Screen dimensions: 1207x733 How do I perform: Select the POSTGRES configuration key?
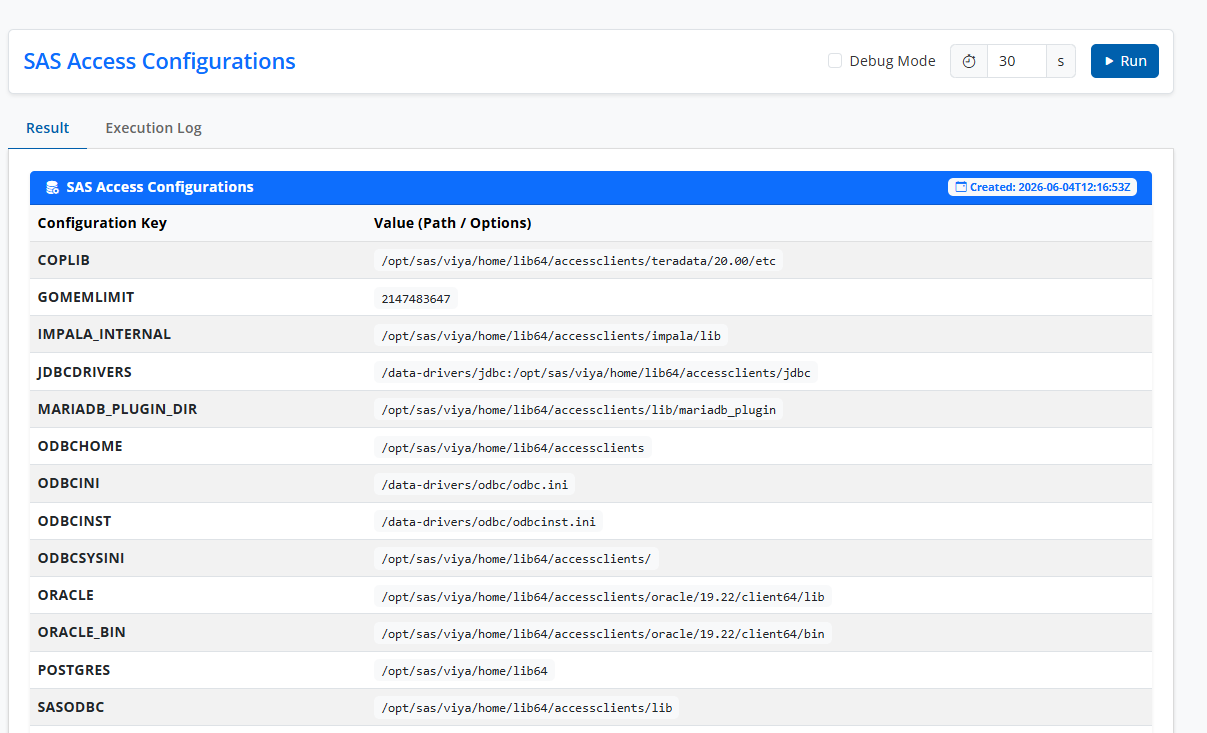coord(74,670)
